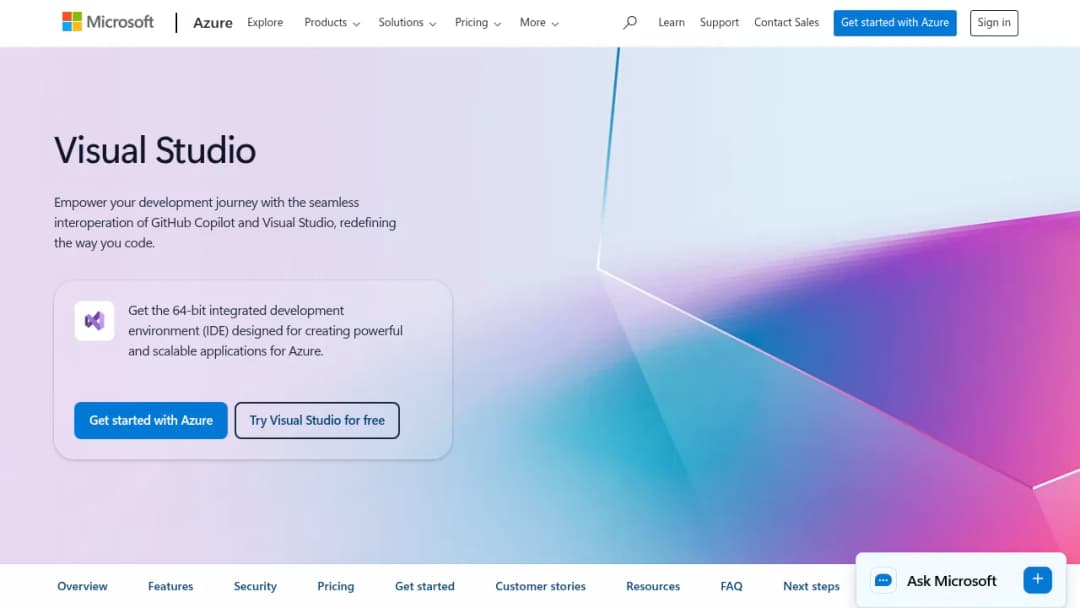Click the Ask Microsoft label

coord(951,580)
